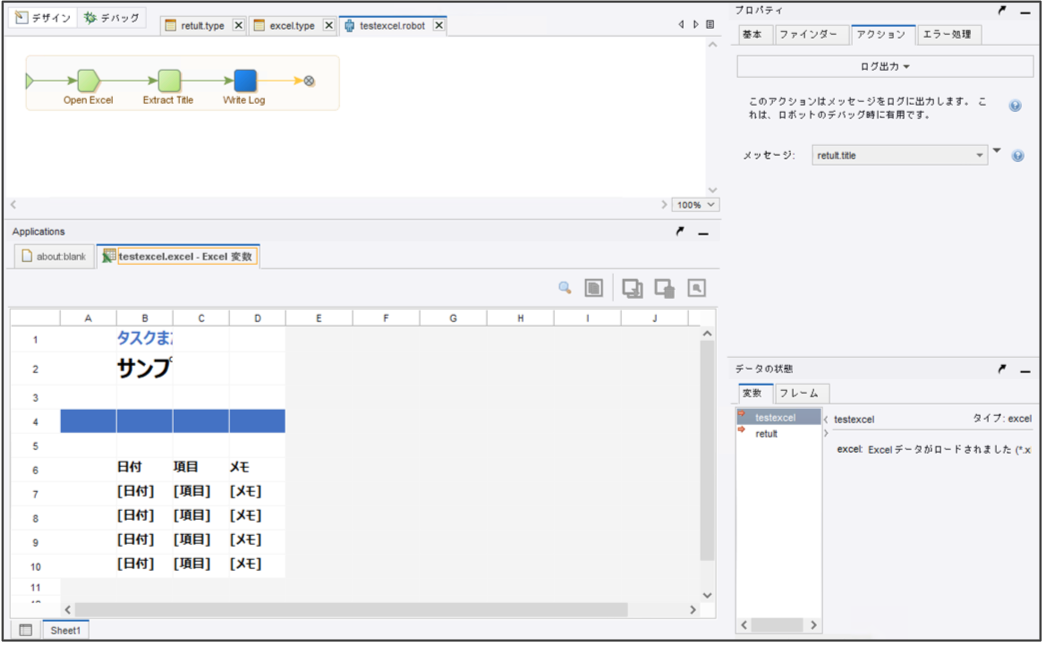Show the next editor tab arrow
The width and height of the screenshot is (1045, 650).
695,24
